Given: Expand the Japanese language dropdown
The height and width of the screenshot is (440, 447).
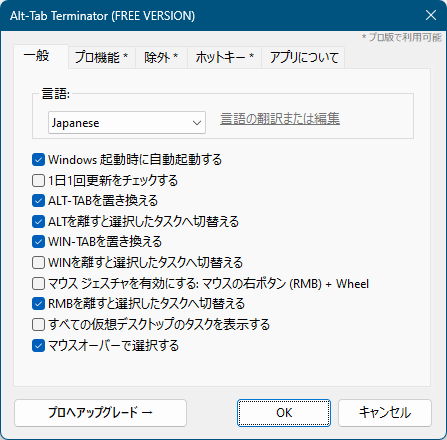Looking at the screenshot, I should pyautogui.click(x=127, y=123).
